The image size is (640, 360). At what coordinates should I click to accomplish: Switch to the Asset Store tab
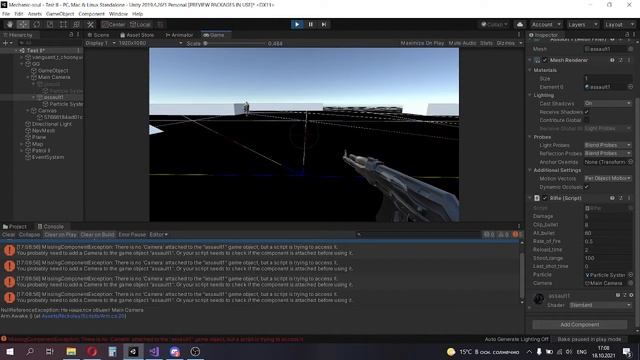137,35
